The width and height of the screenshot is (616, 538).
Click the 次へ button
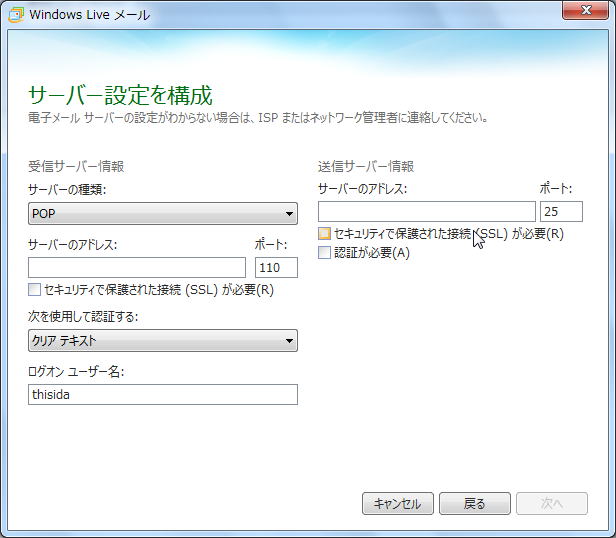pos(552,503)
